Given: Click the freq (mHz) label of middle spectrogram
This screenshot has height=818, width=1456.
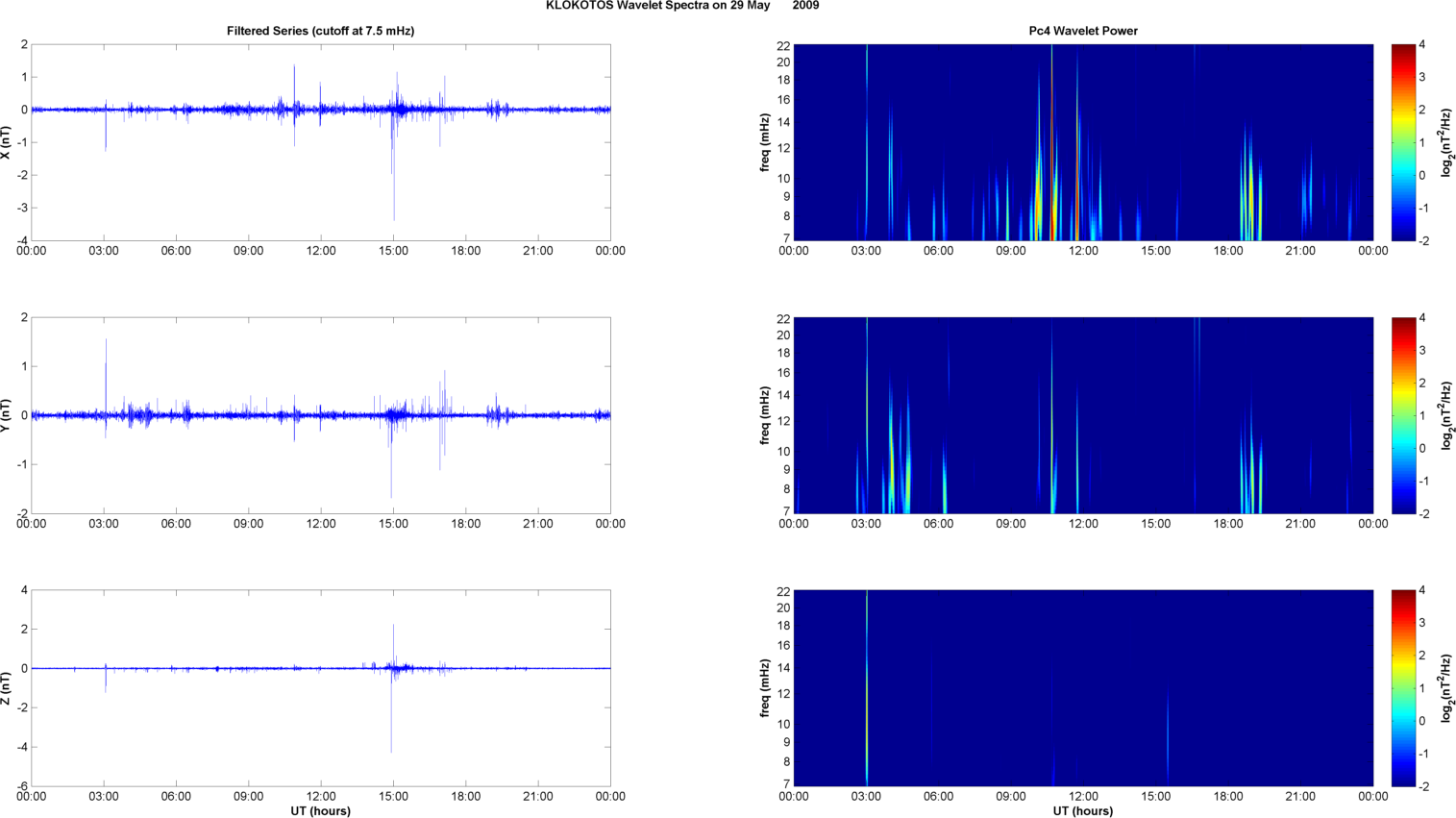Looking at the screenshot, I should tap(765, 415).
